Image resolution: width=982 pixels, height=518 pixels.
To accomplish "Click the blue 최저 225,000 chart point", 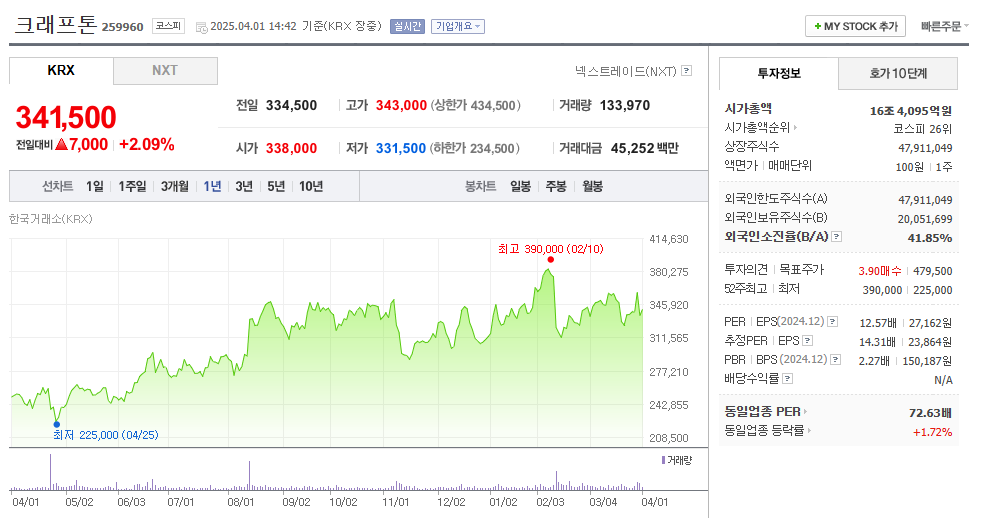I will tap(56, 424).
